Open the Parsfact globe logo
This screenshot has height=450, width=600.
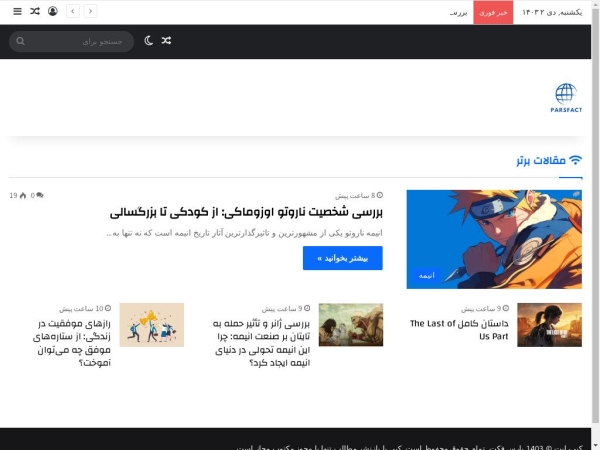tap(566, 98)
